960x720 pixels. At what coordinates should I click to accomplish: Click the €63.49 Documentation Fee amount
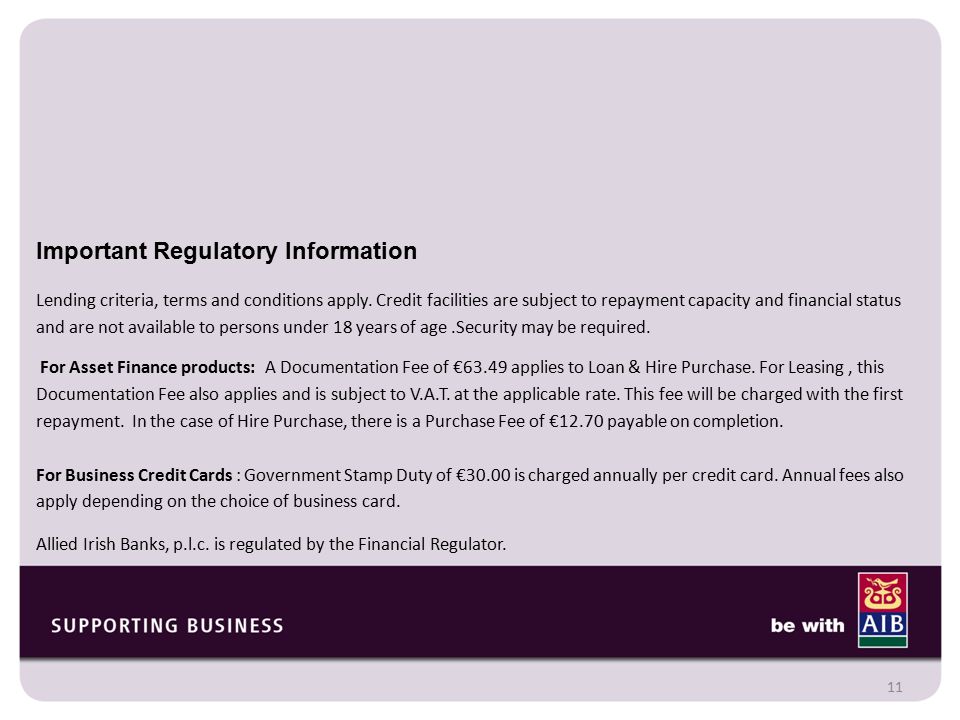(481, 367)
